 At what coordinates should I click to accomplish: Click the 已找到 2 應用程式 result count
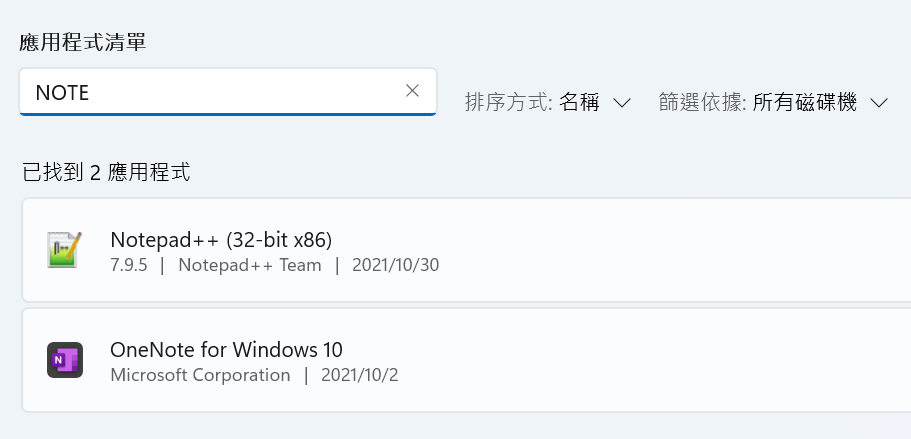pos(106,172)
